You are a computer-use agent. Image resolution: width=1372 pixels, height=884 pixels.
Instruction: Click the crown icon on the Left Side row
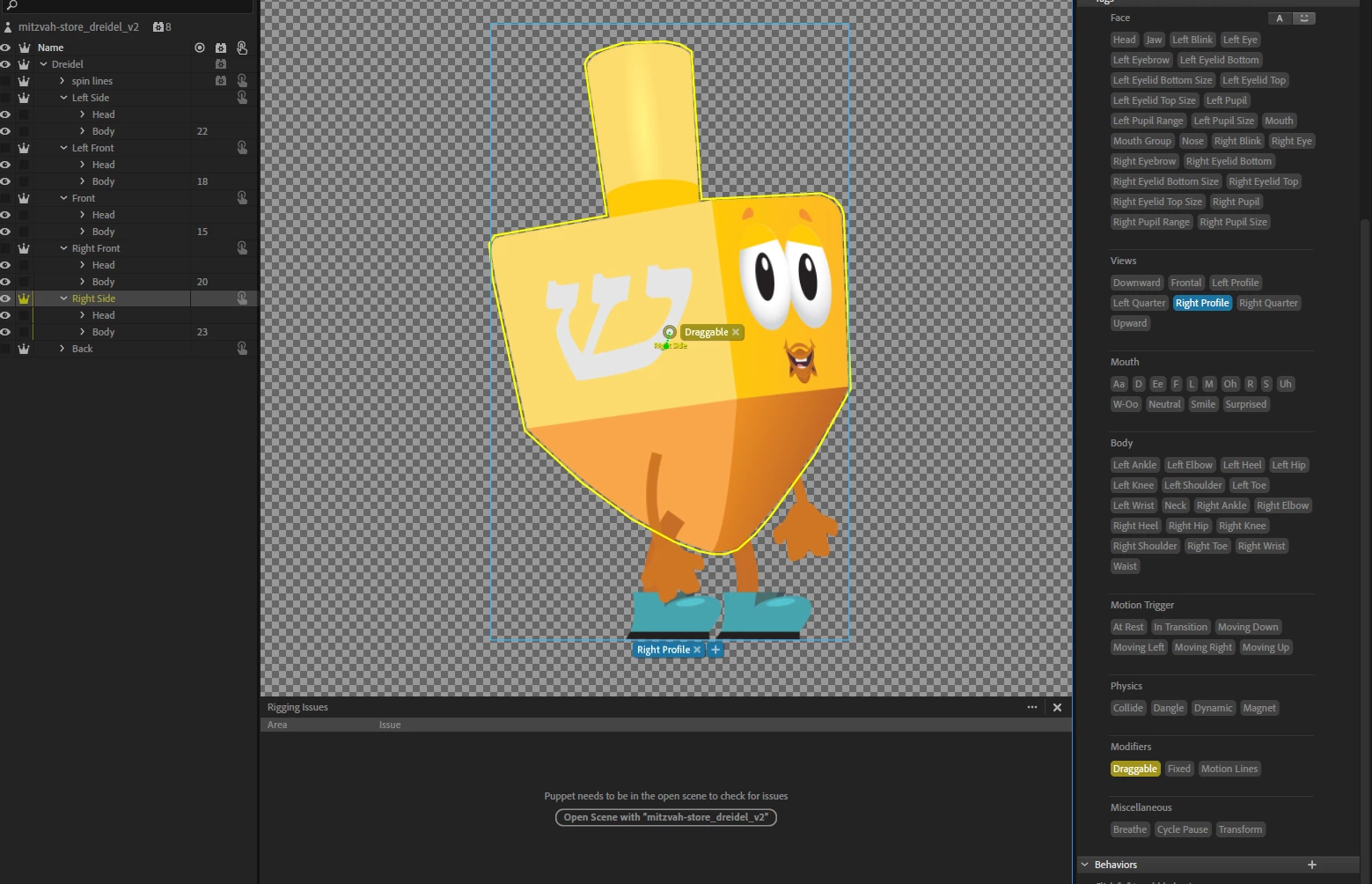tap(24, 98)
